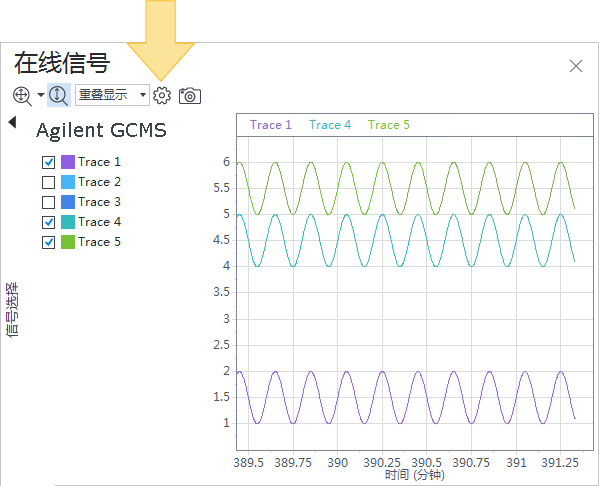
Task: Open the zoom tool dropdown arrow
Action: [x=40, y=94]
